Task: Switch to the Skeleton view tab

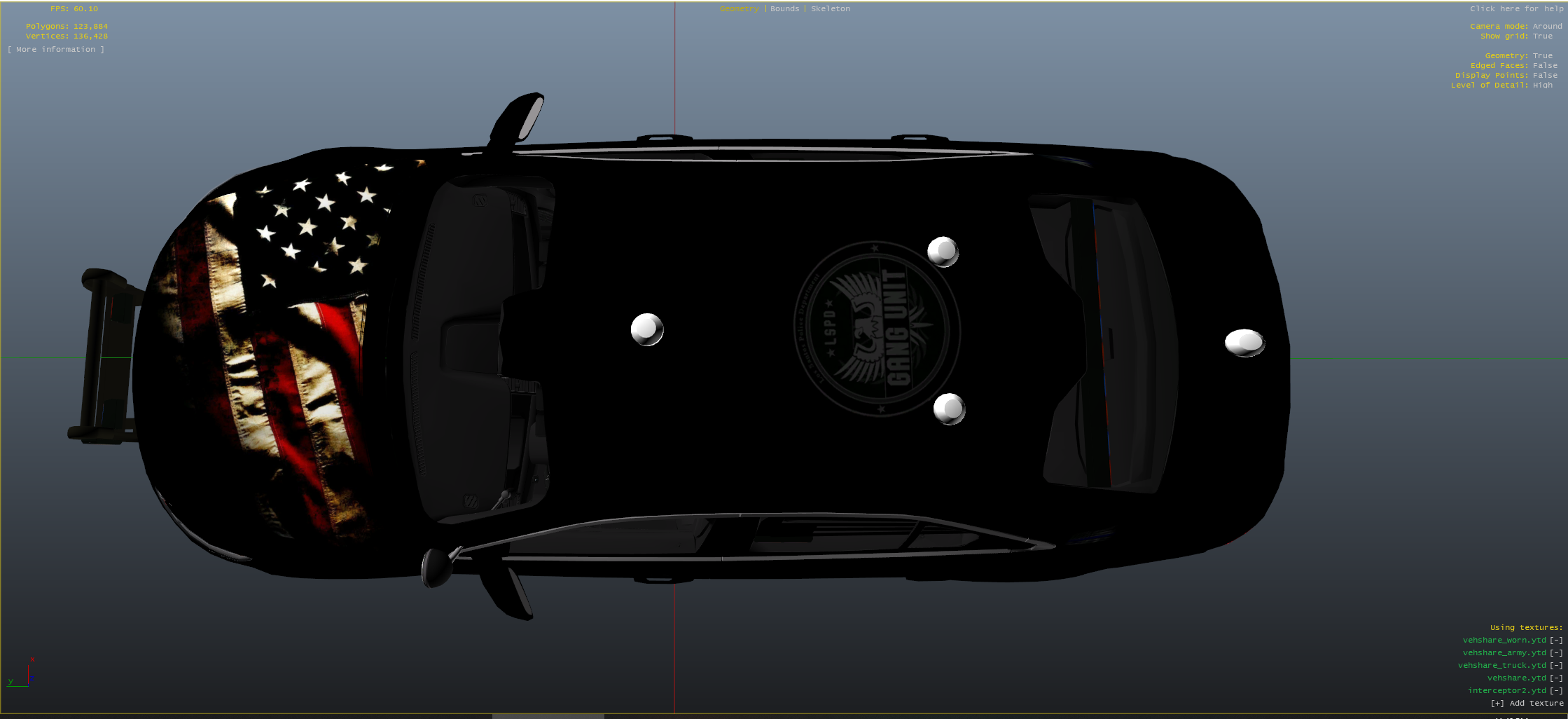Action: click(x=830, y=9)
